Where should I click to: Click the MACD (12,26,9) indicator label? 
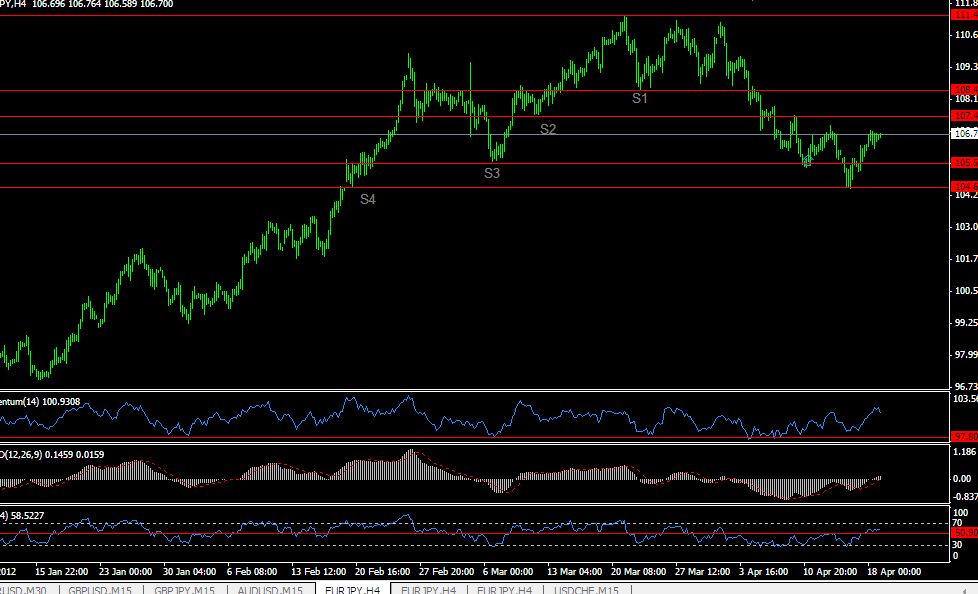coord(52,454)
